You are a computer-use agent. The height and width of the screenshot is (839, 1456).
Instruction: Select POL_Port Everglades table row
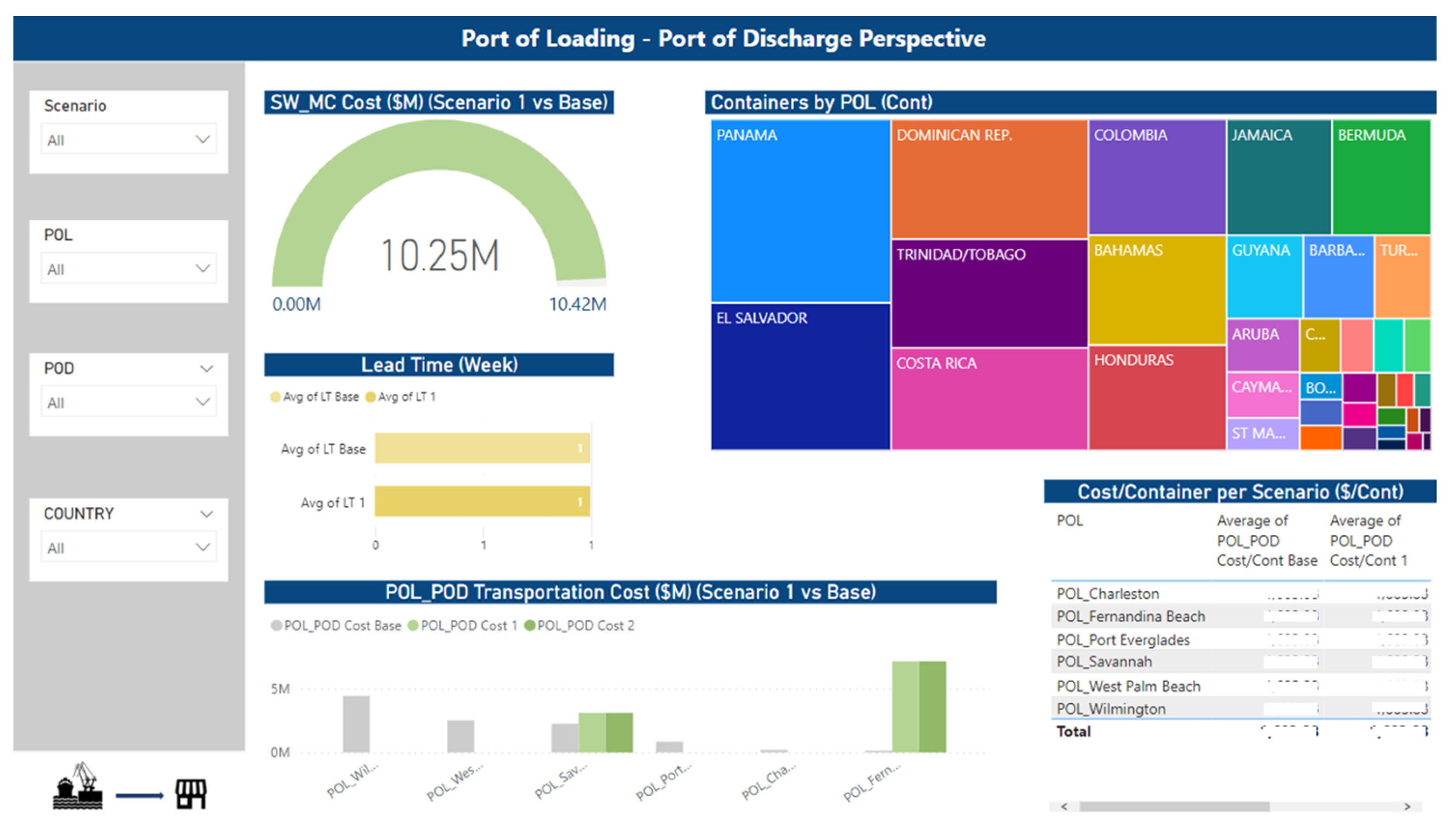[x=1123, y=640]
